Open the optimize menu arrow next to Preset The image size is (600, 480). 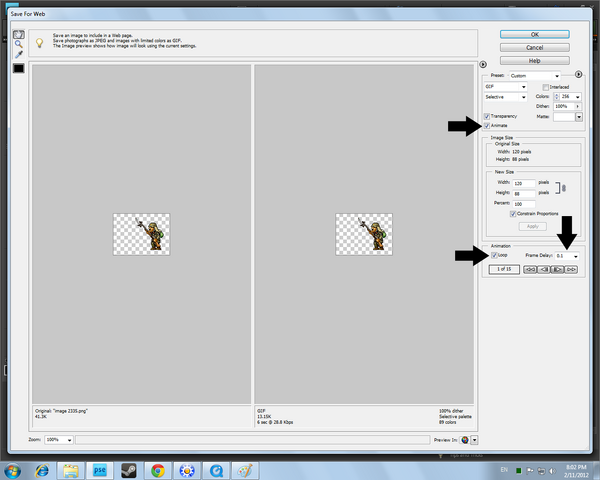[579, 74]
